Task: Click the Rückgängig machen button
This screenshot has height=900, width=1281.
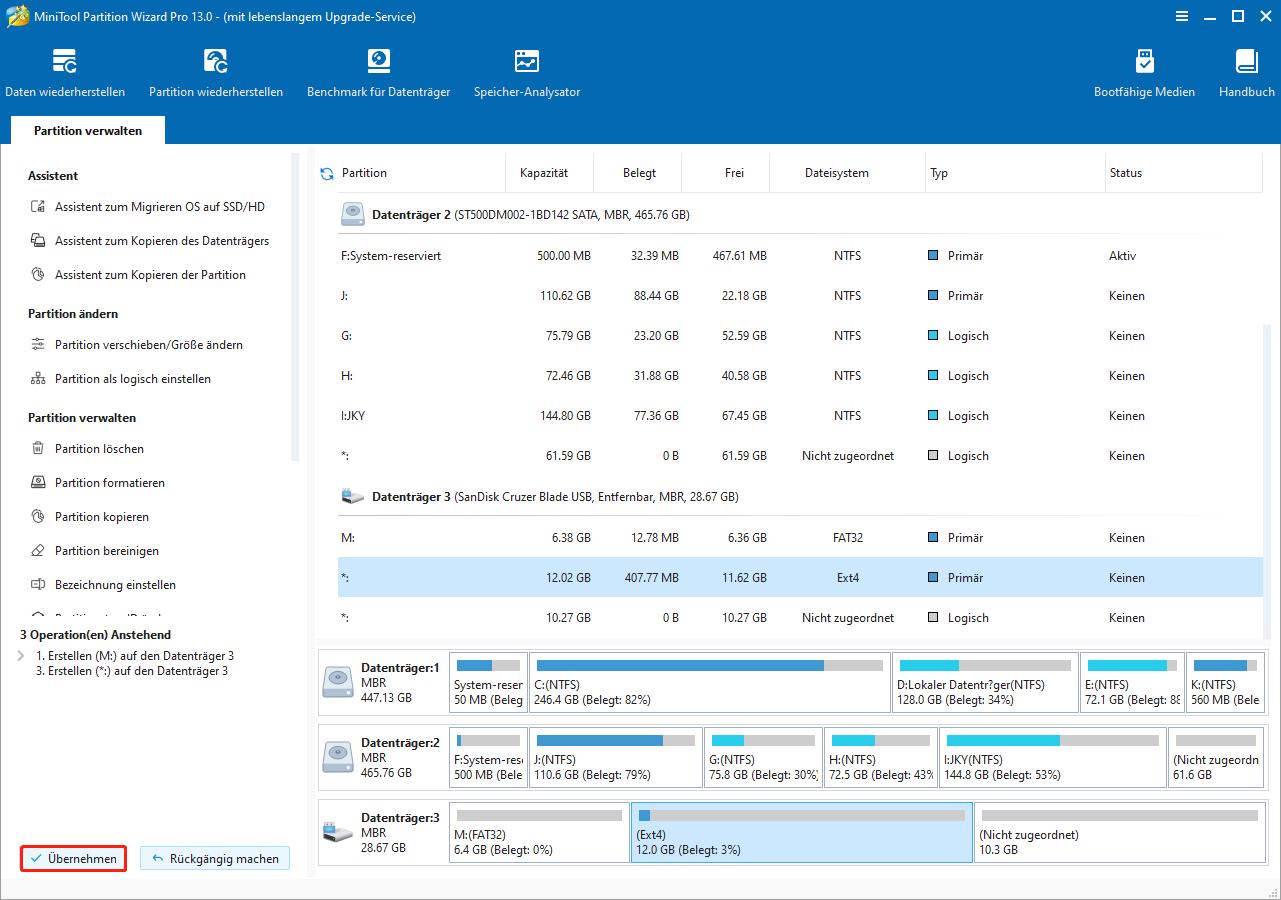Action: (x=214, y=858)
